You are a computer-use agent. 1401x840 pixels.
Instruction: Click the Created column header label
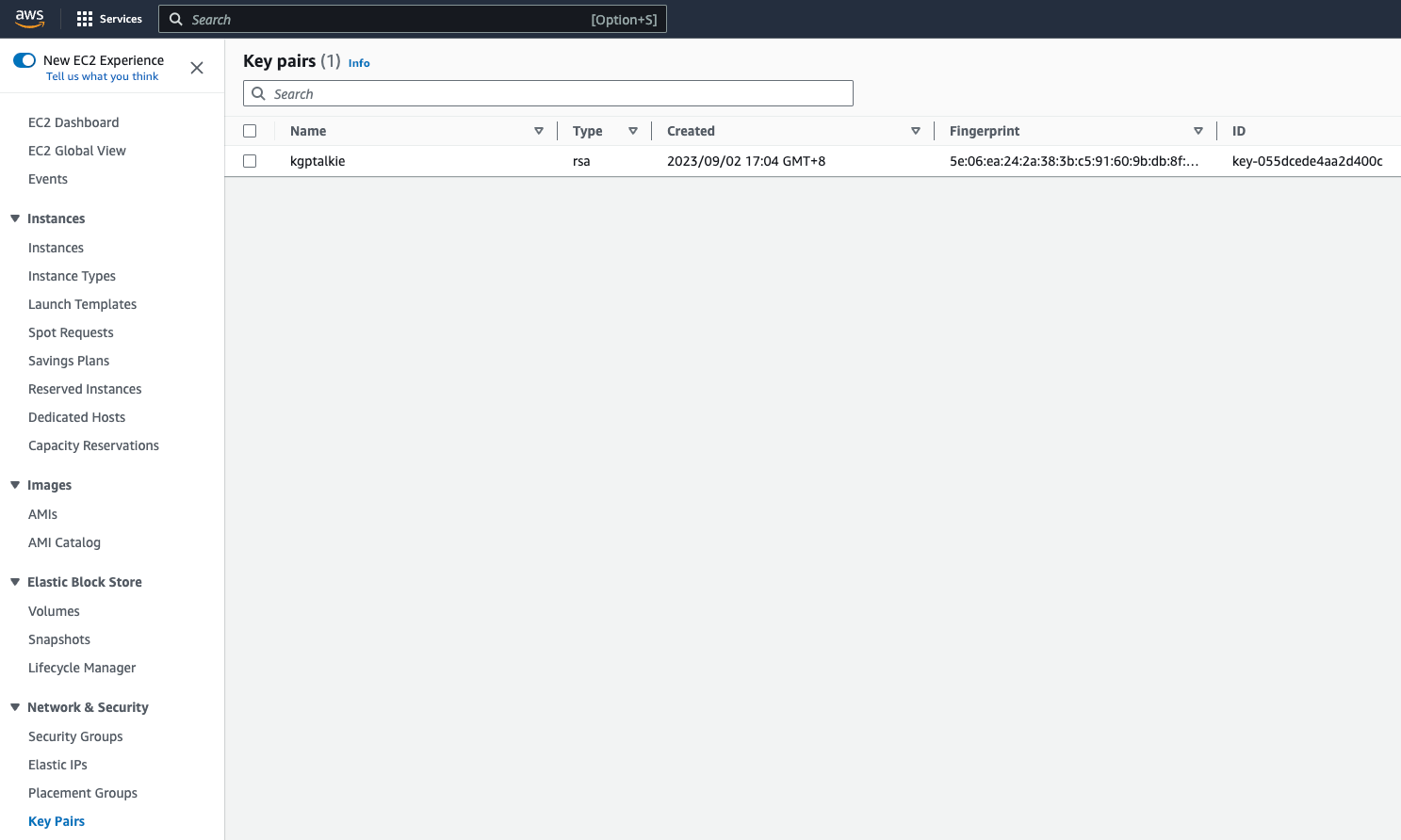click(691, 131)
